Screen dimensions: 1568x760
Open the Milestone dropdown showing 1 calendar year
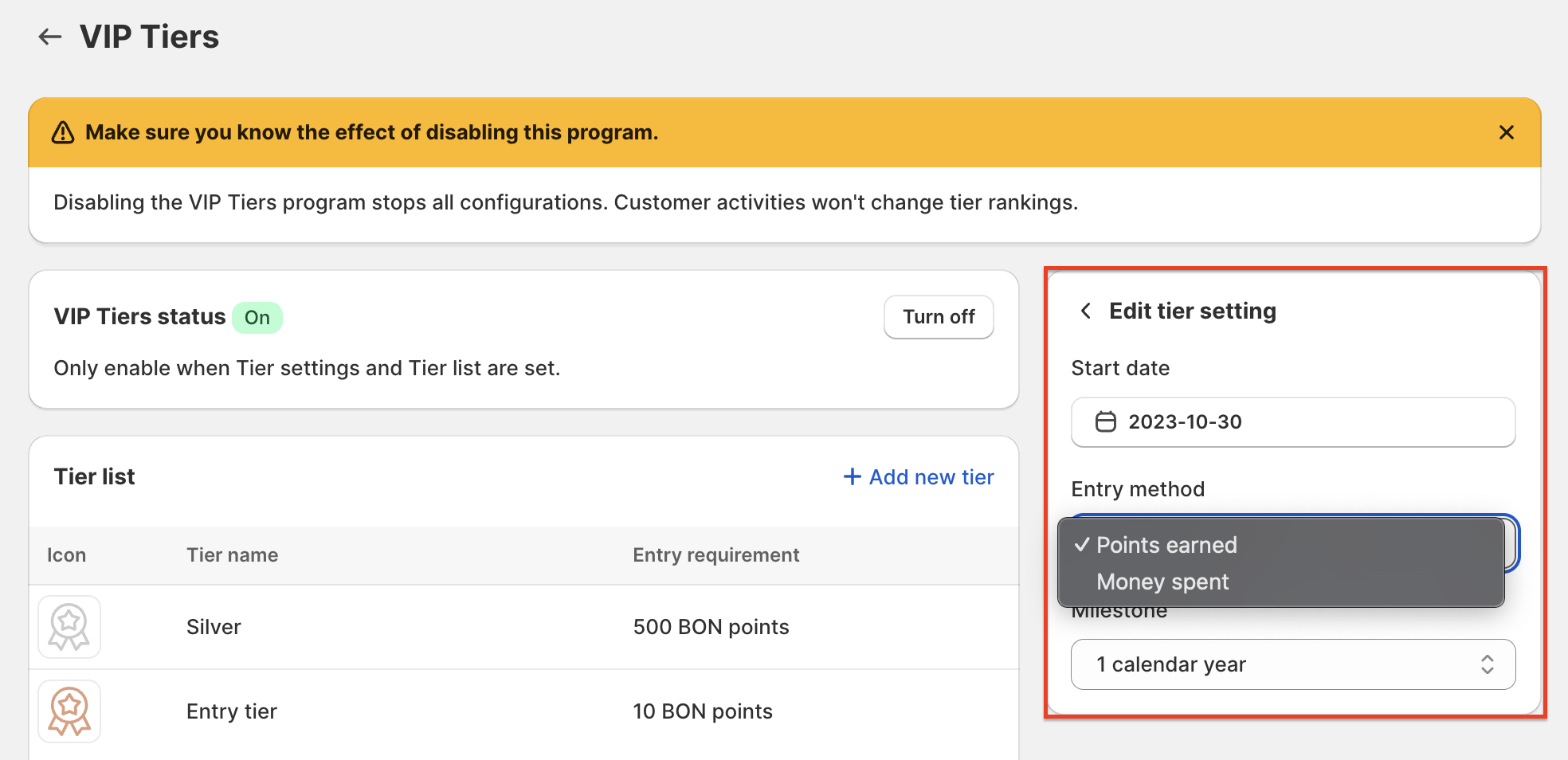coord(1292,664)
